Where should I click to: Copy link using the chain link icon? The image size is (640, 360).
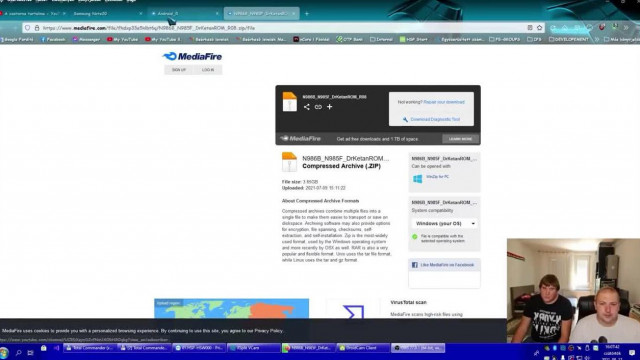click(x=318, y=107)
